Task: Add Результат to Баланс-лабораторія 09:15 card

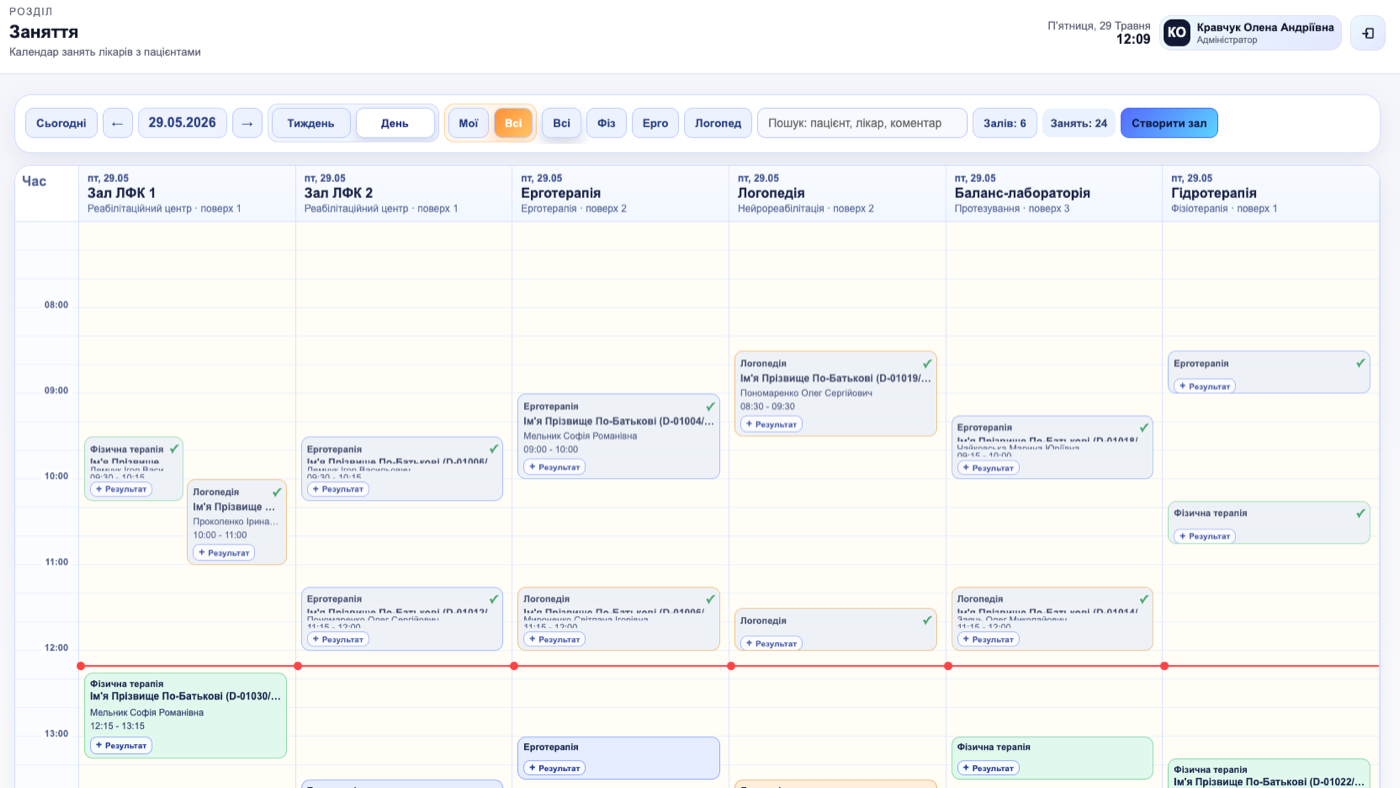Action: click(988, 467)
